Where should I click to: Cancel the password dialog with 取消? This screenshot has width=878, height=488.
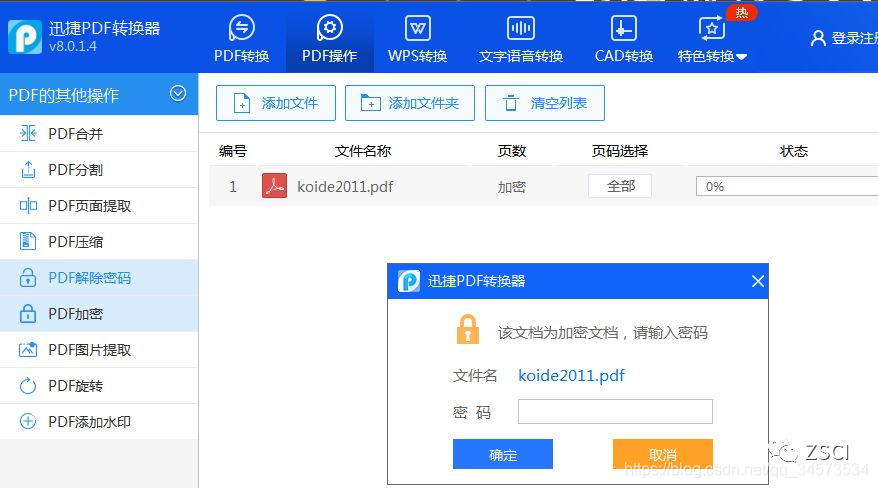(663, 454)
